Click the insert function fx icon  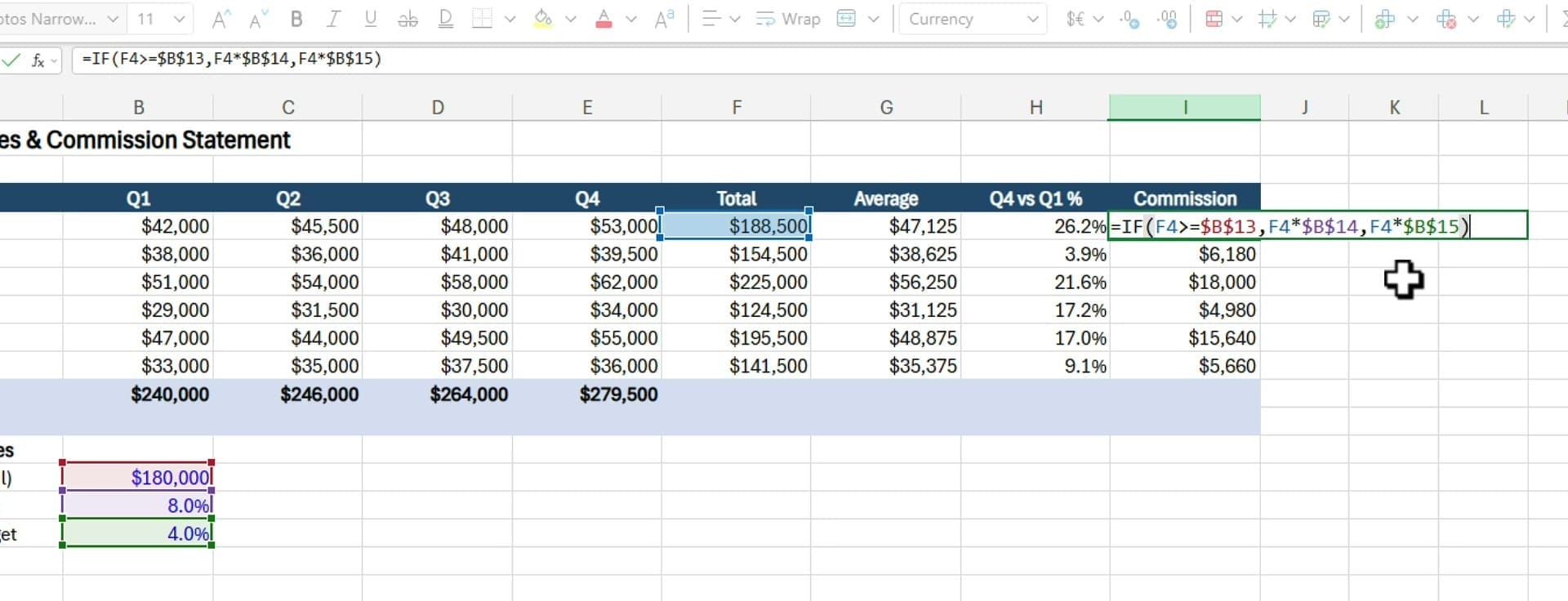pyautogui.click(x=38, y=60)
